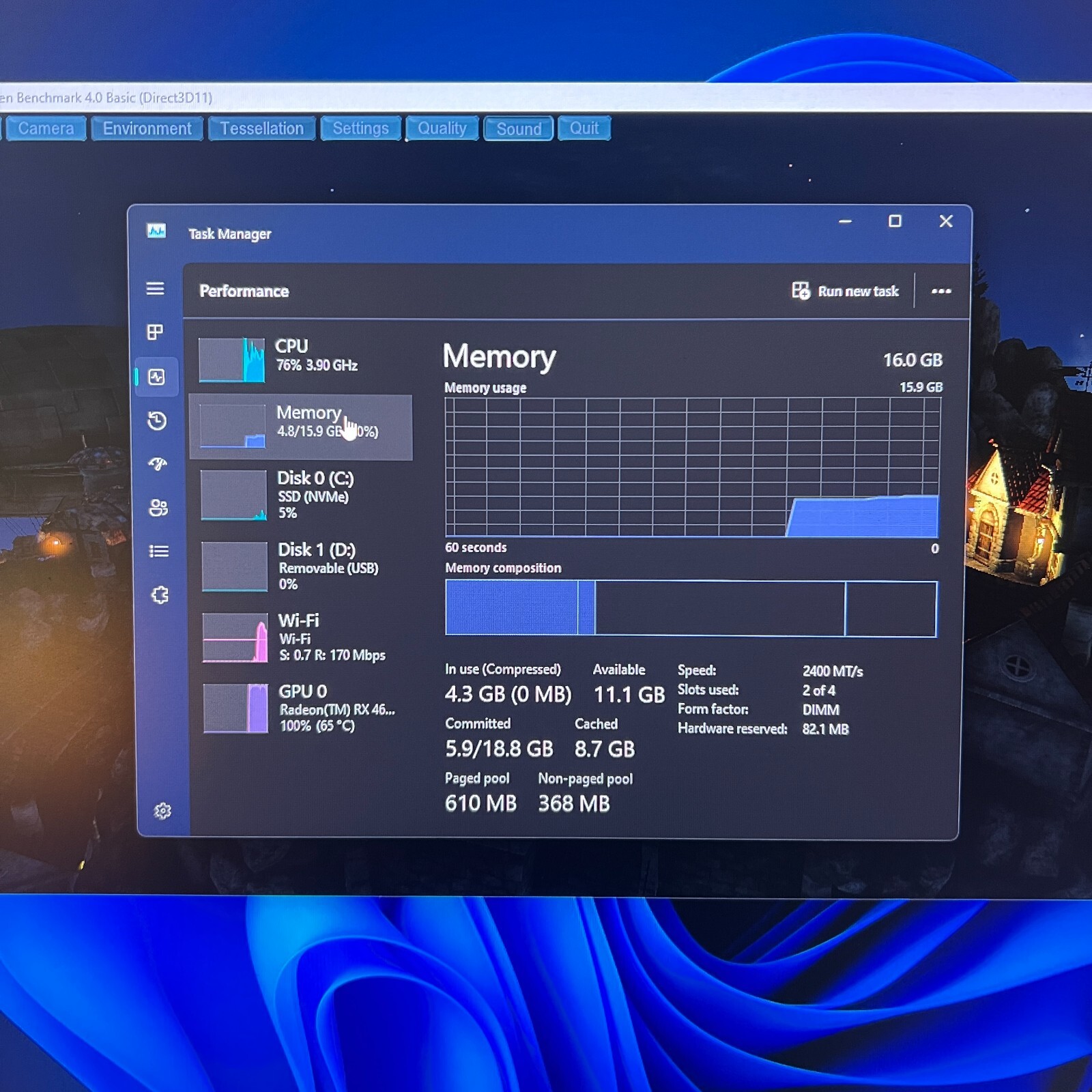
Task: Open Settings menu in benchmark window
Action: pos(360,128)
